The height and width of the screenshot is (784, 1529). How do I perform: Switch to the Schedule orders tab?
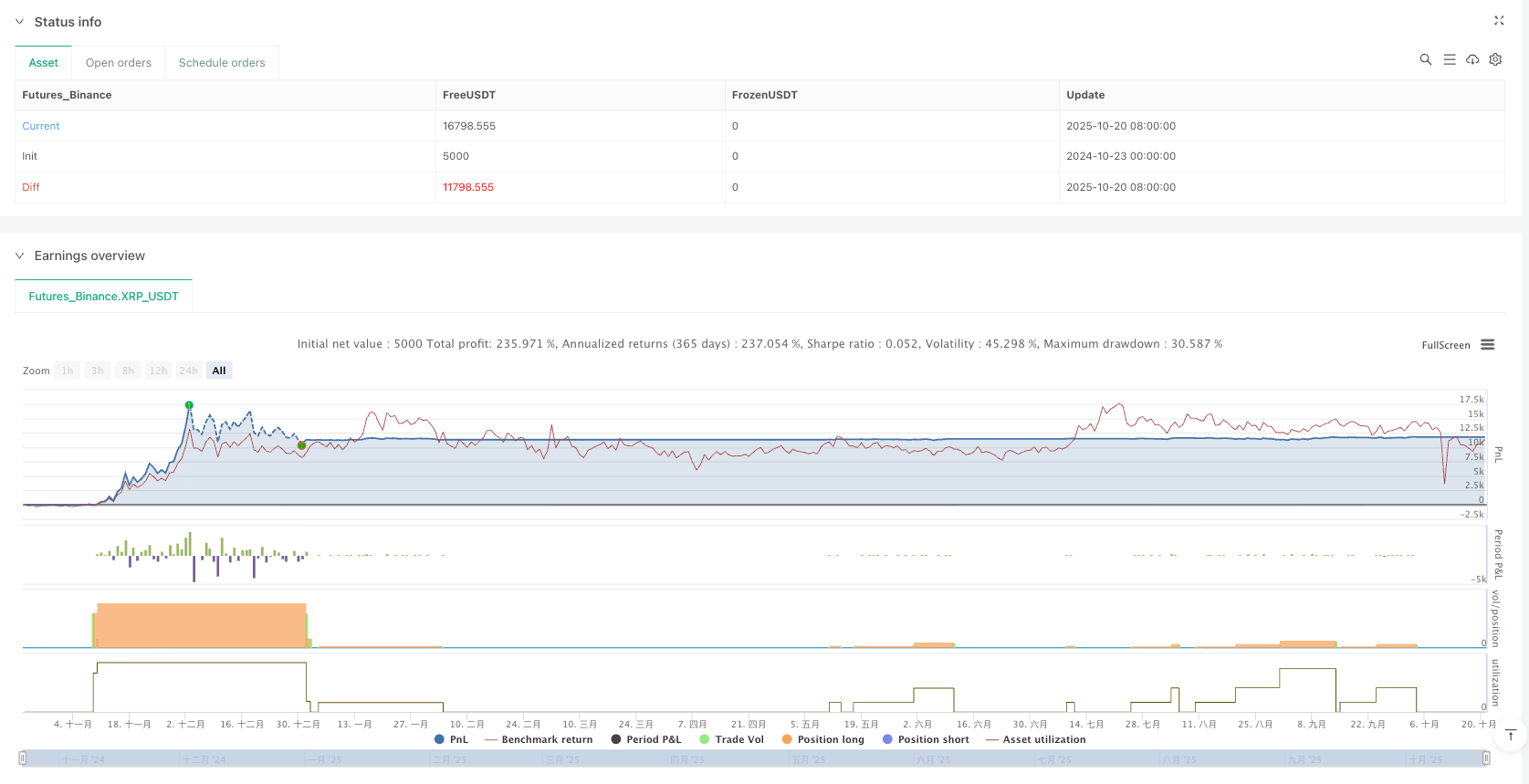tap(222, 63)
